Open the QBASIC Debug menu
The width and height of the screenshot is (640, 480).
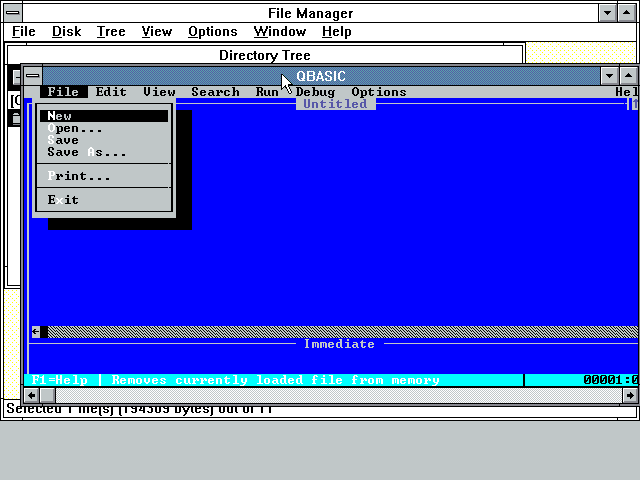tap(315, 92)
